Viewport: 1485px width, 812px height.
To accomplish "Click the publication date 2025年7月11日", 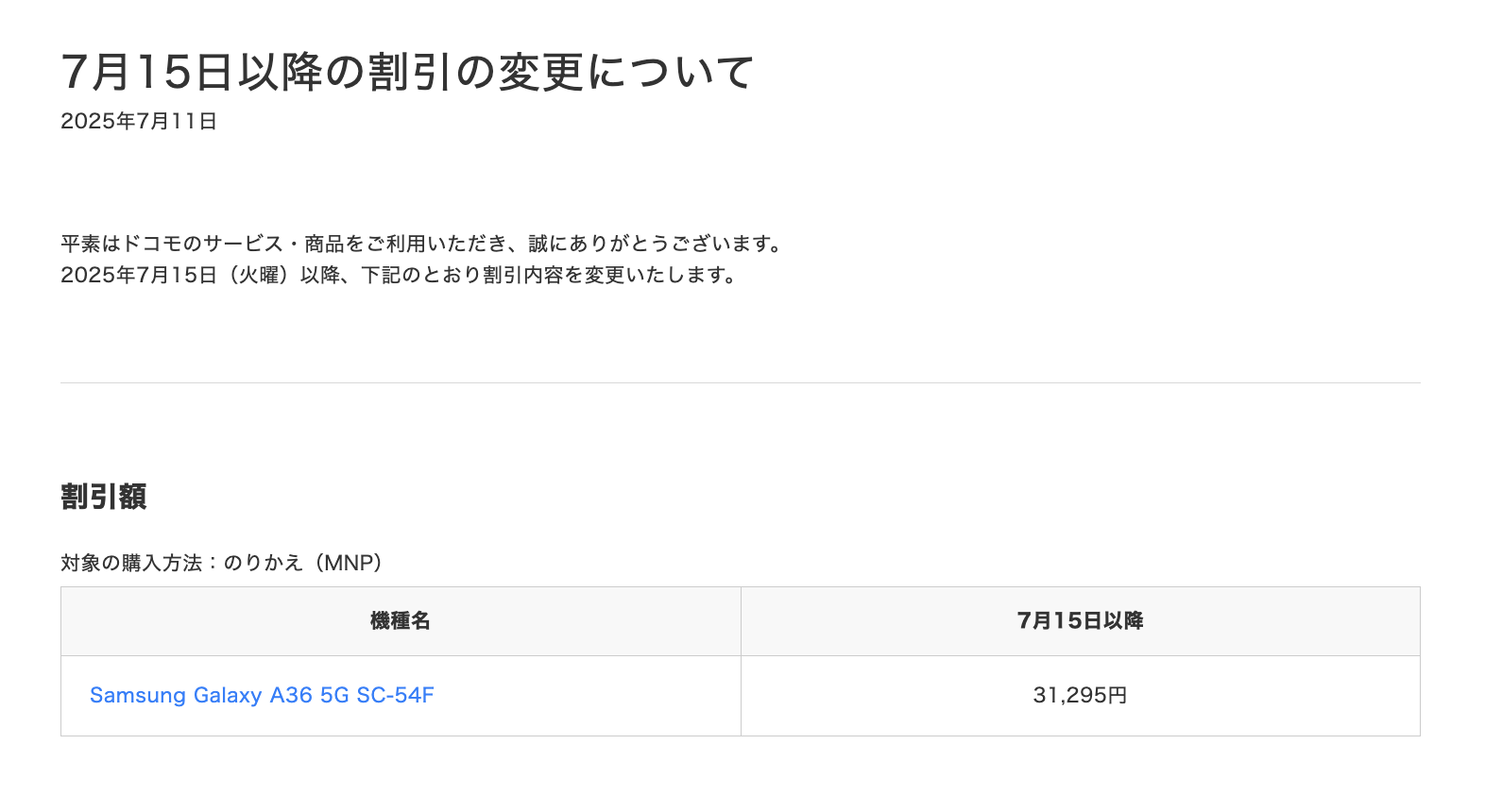I will tap(139, 121).
